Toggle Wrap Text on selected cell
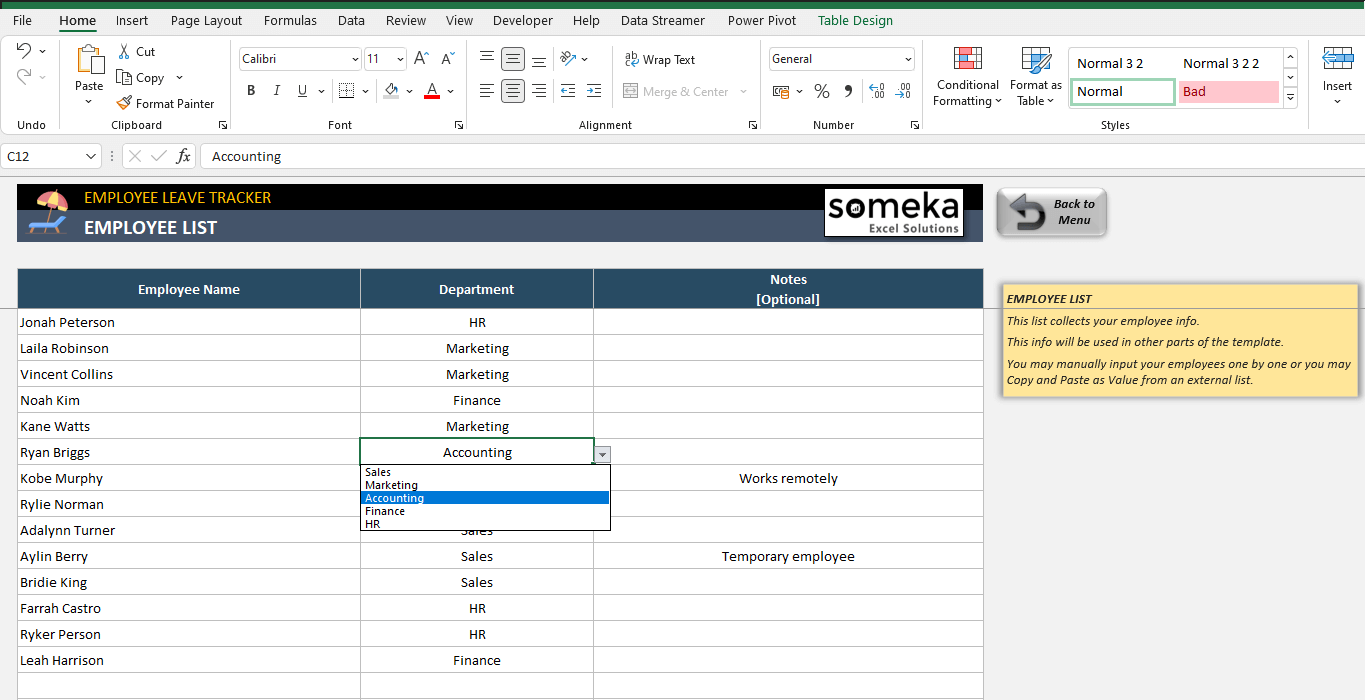 [x=659, y=60]
